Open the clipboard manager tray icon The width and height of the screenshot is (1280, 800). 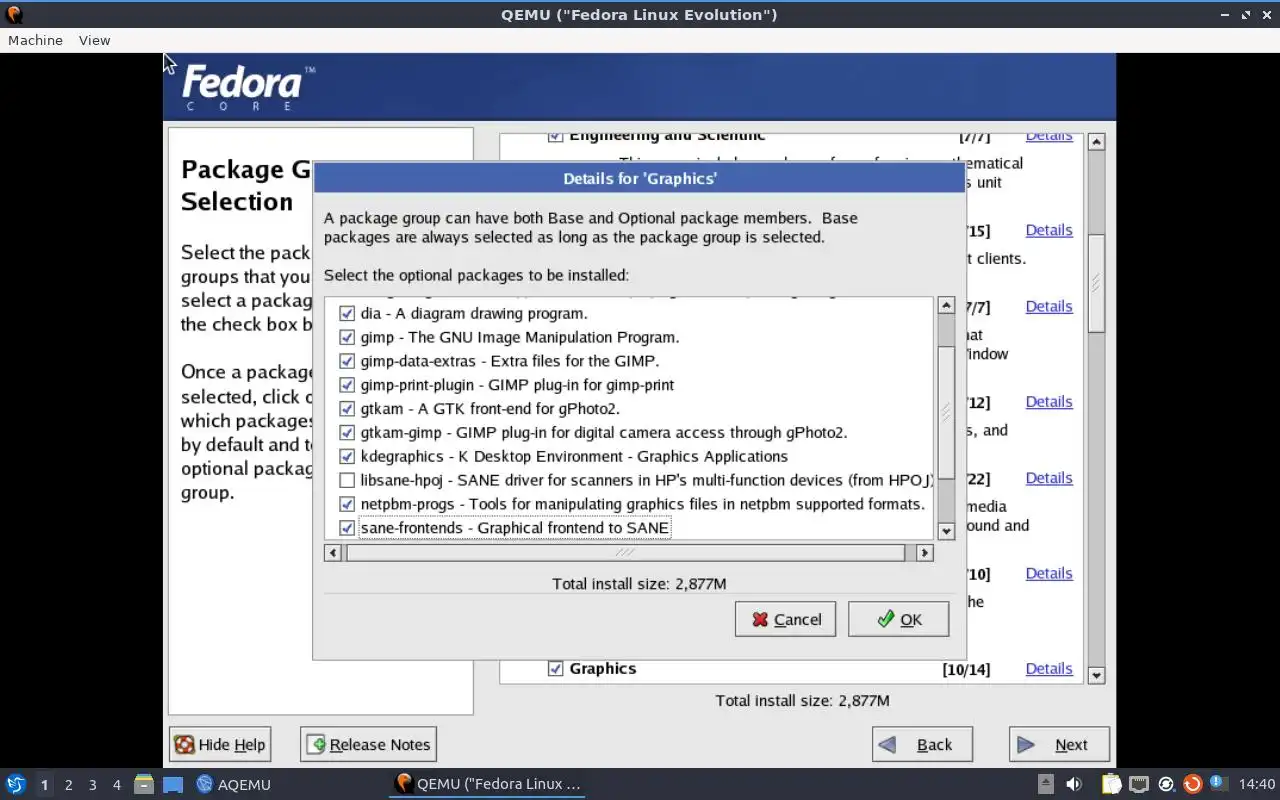click(x=1112, y=784)
